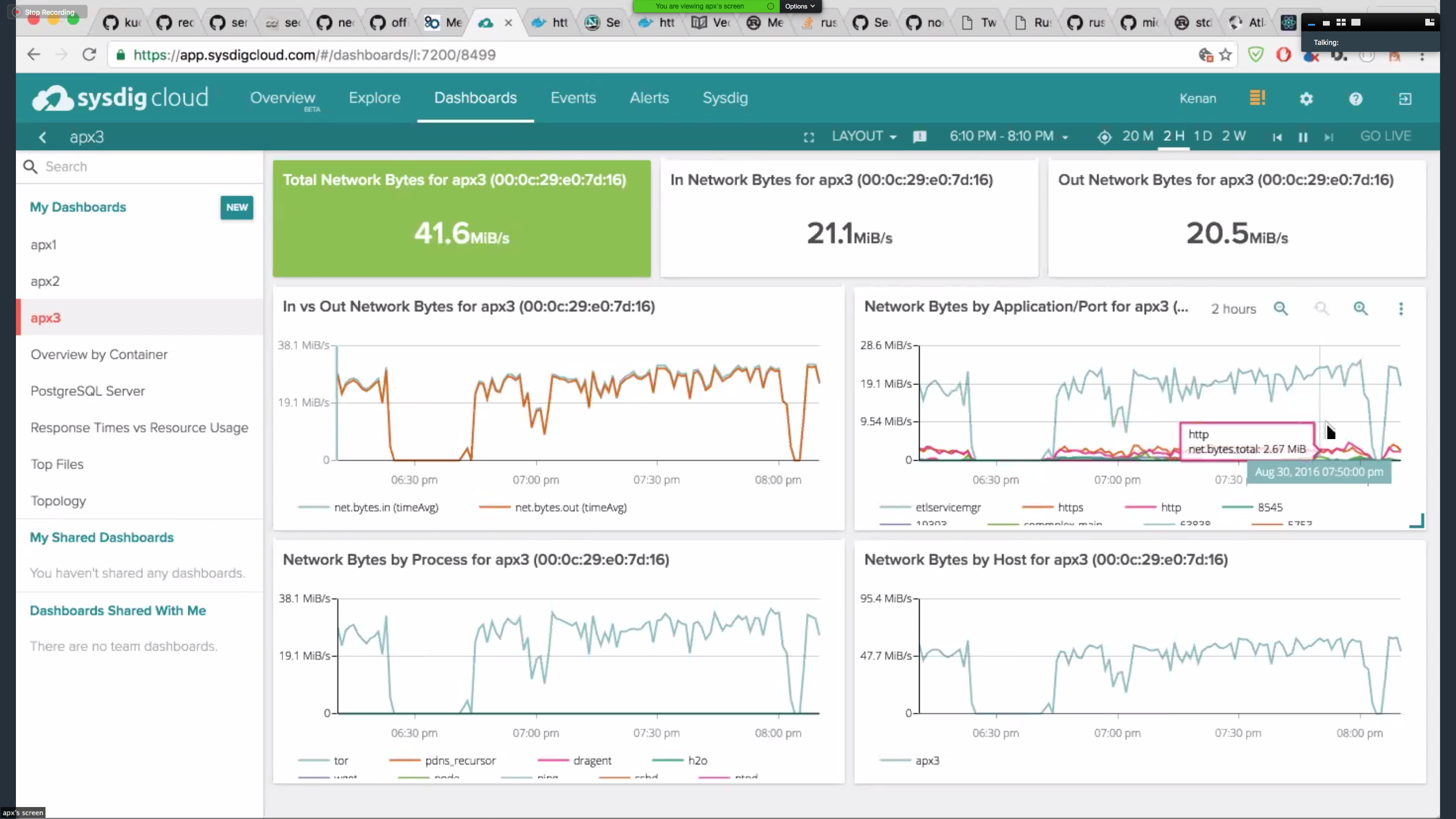Open Topology dashboard
The height and width of the screenshot is (819, 1456).
pos(139,500)
